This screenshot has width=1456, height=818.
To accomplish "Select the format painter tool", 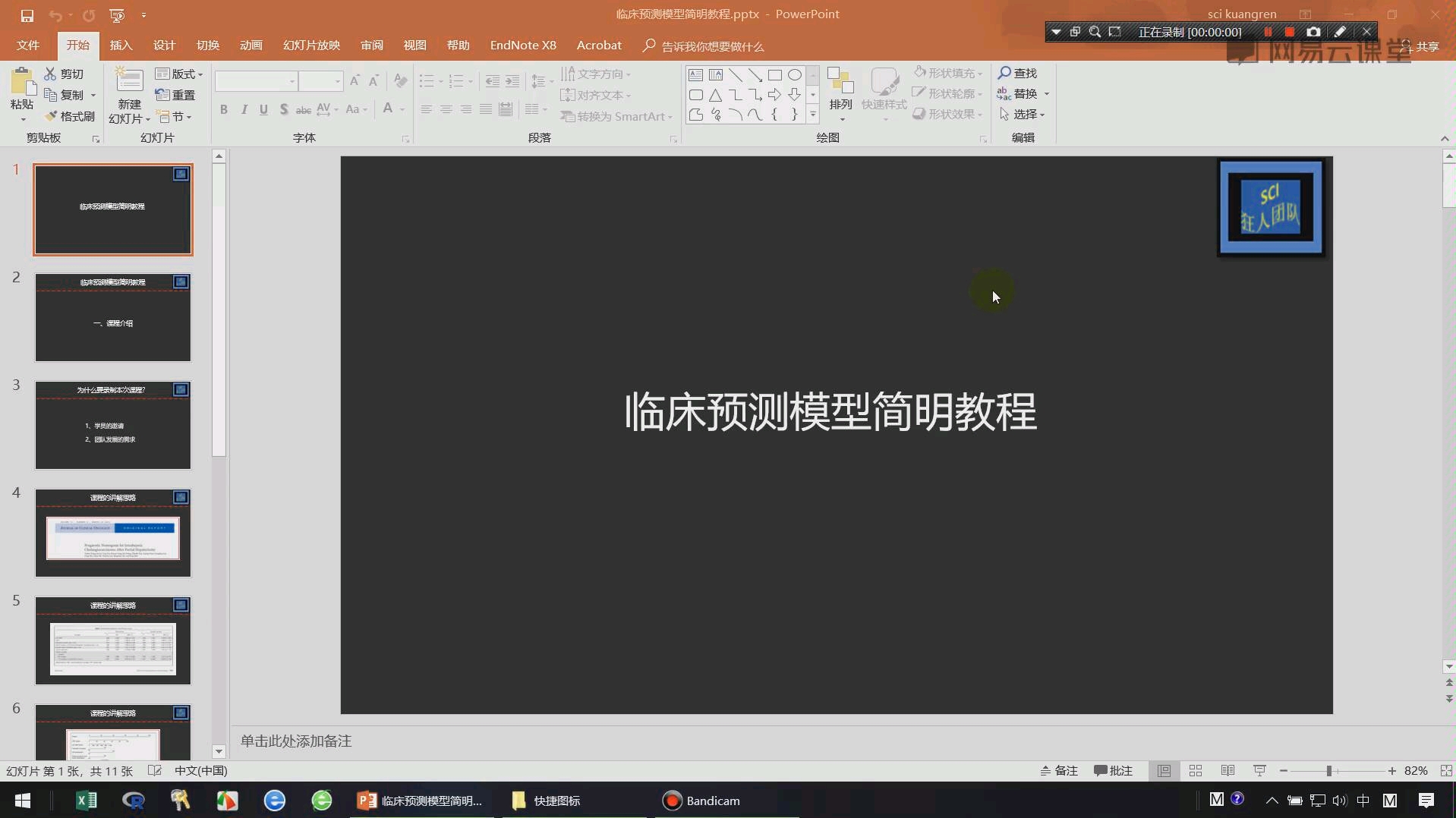I will tap(69, 116).
